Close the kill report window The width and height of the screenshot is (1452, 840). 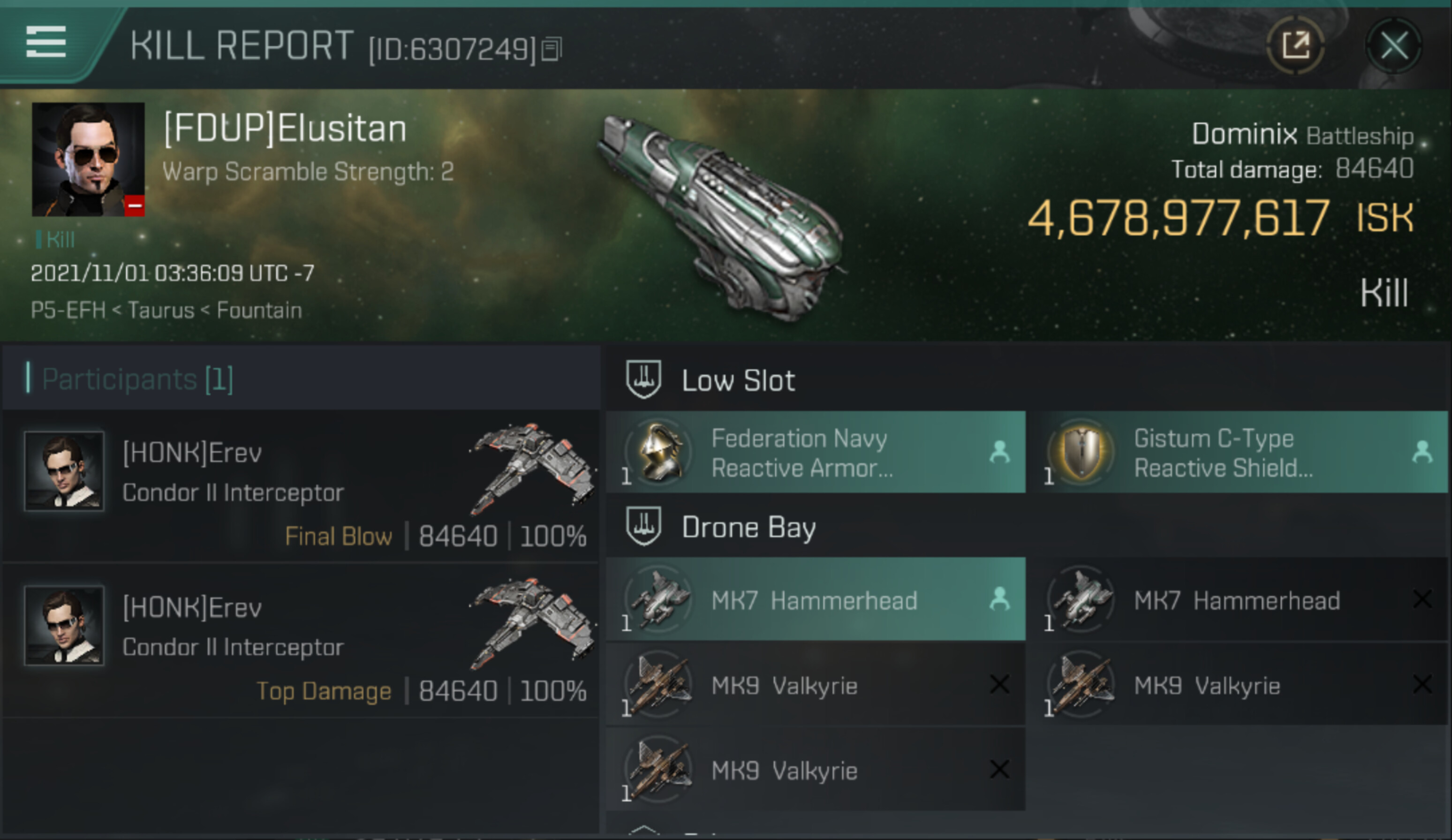[x=1394, y=45]
